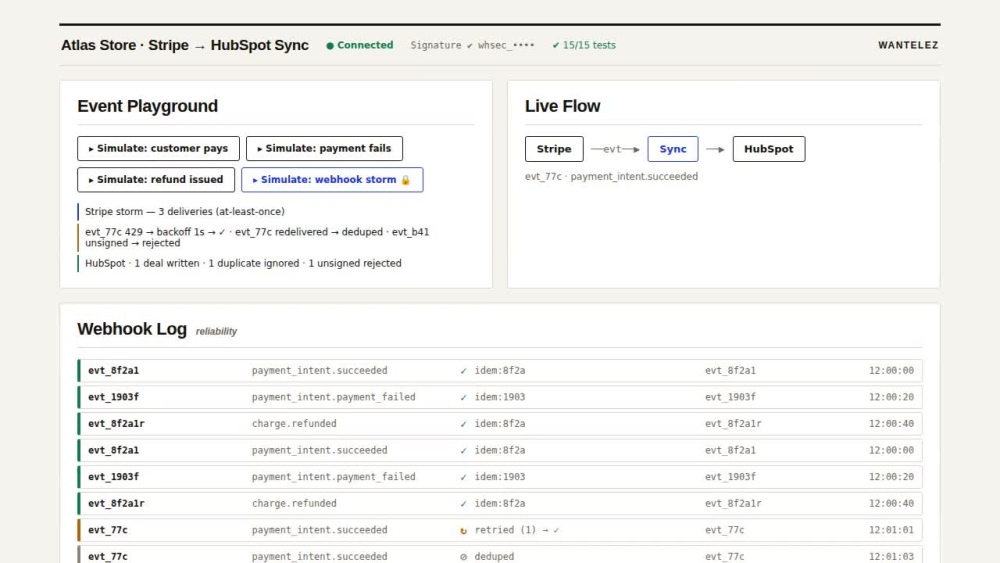Select the Sync node in Live Flow
Image resolution: width=1000 pixels, height=563 pixels.
[673, 149]
